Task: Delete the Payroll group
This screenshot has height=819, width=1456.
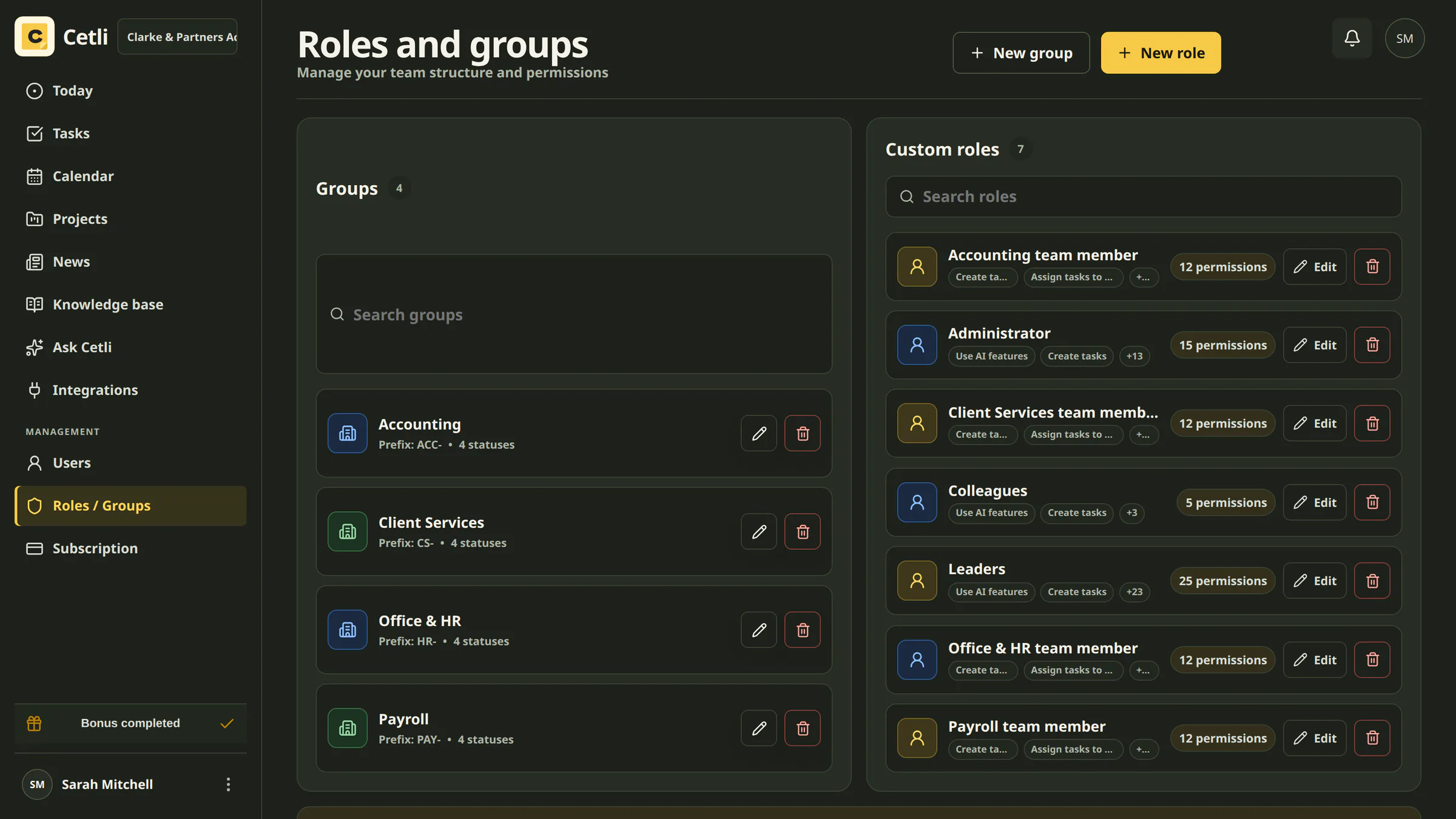Action: pos(803,728)
